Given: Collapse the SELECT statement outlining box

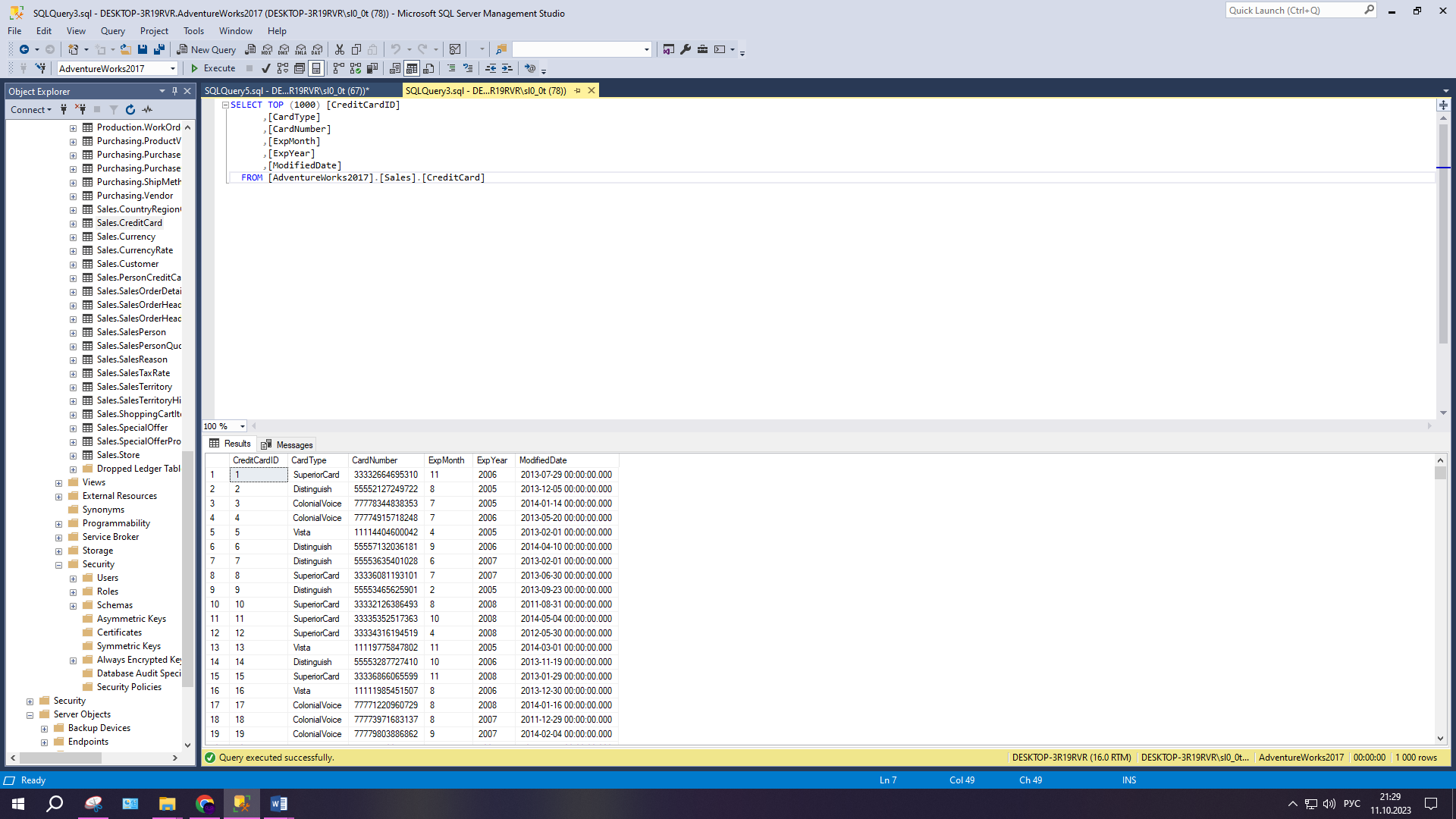Looking at the screenshot, I should point(225,105).
